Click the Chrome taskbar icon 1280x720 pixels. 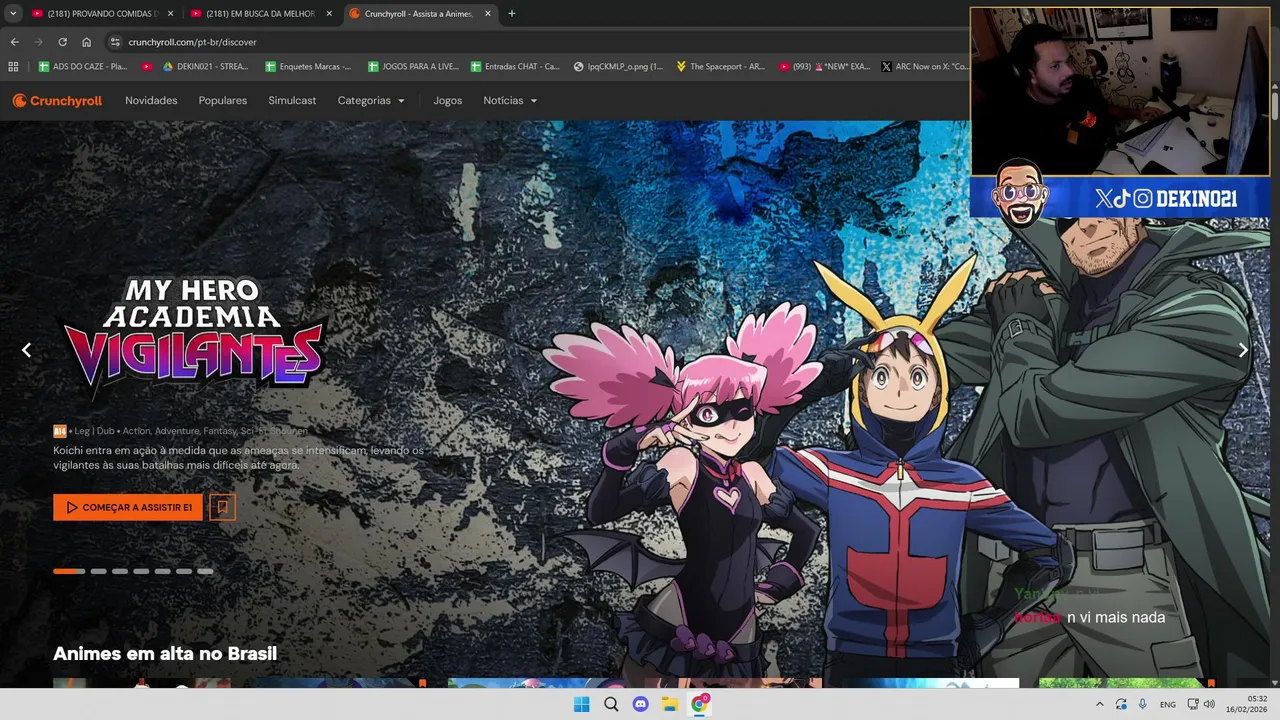point(700,704)
